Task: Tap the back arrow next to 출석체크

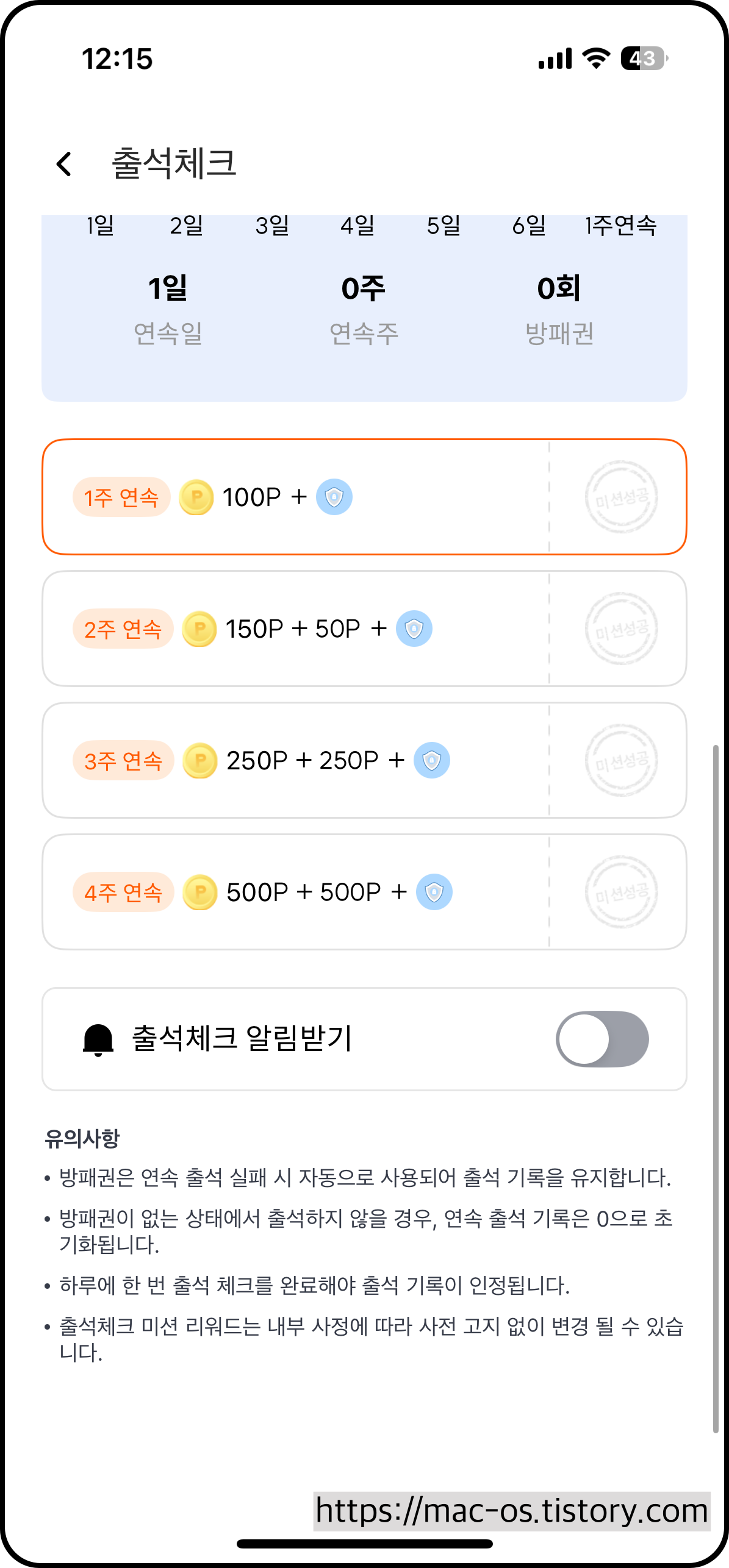Action: tap(64, 164)
